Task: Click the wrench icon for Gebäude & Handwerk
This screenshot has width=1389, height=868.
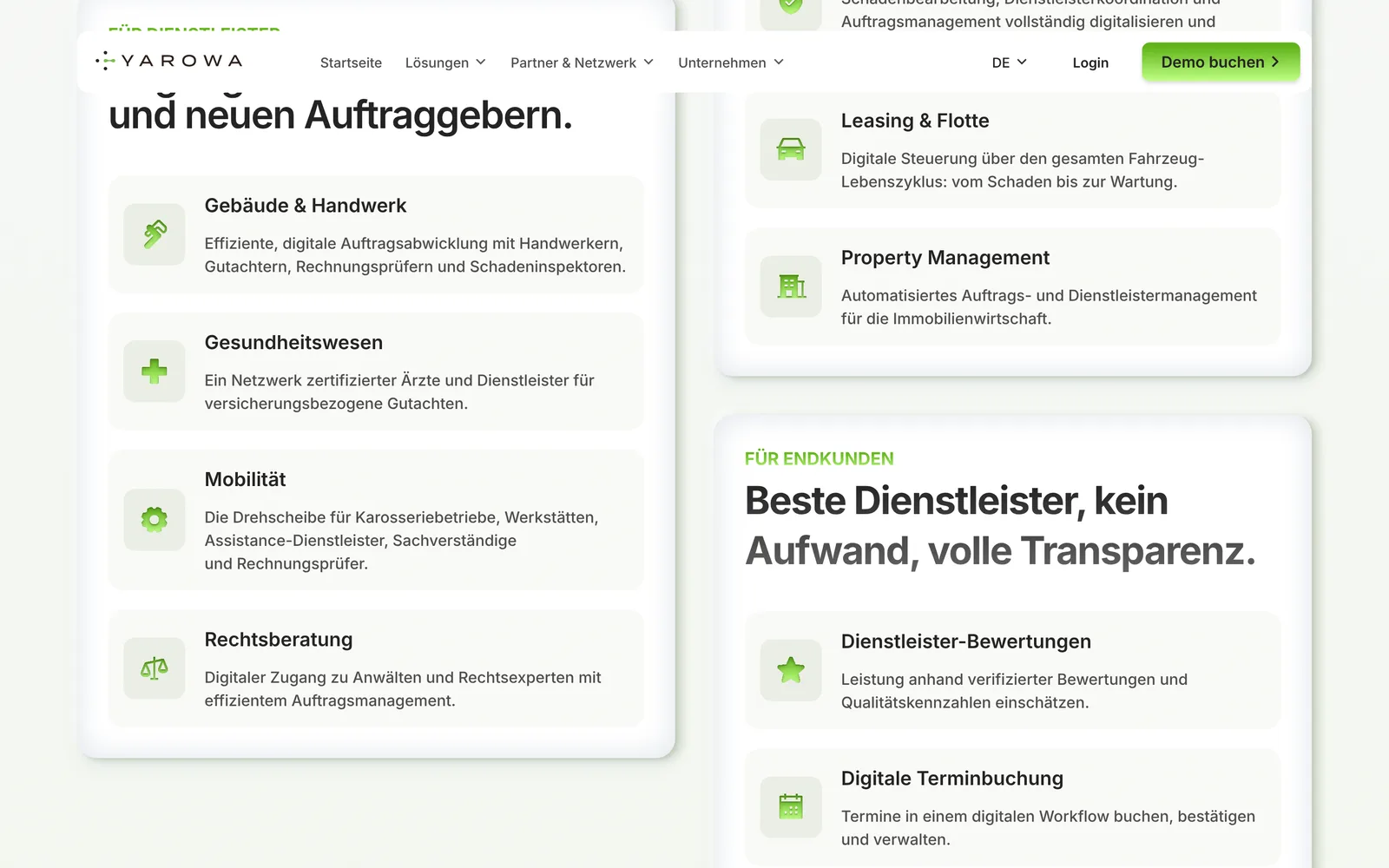Action: [x=155, y=234]
